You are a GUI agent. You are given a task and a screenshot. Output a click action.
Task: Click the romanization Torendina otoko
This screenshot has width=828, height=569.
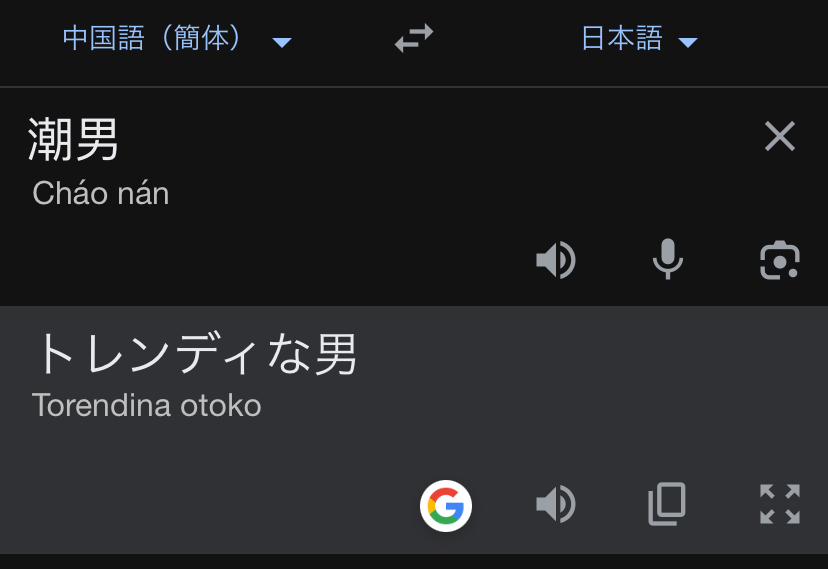(x=146, y=406)
